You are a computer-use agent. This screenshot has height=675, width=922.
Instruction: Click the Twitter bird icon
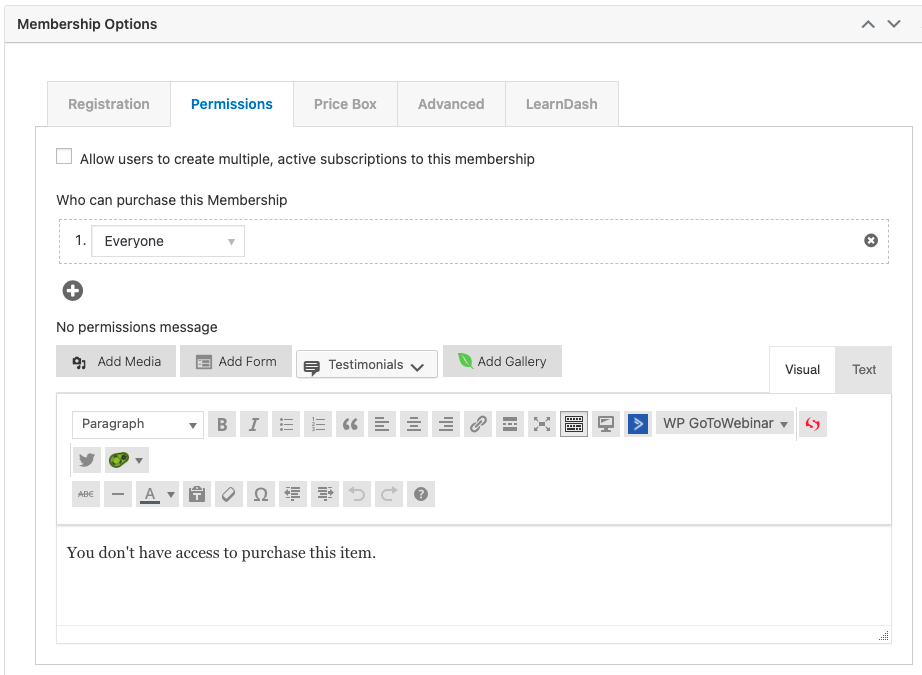(87, 460)
